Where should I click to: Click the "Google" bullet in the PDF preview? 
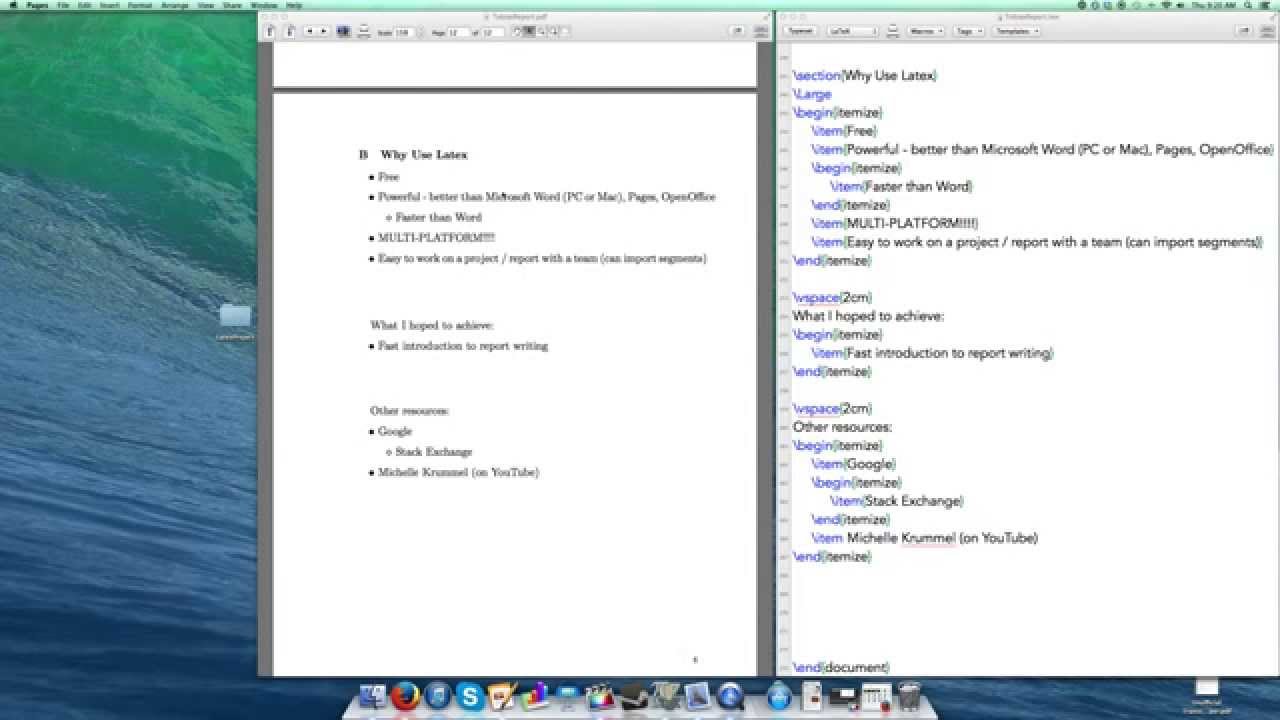coord(395,431)
